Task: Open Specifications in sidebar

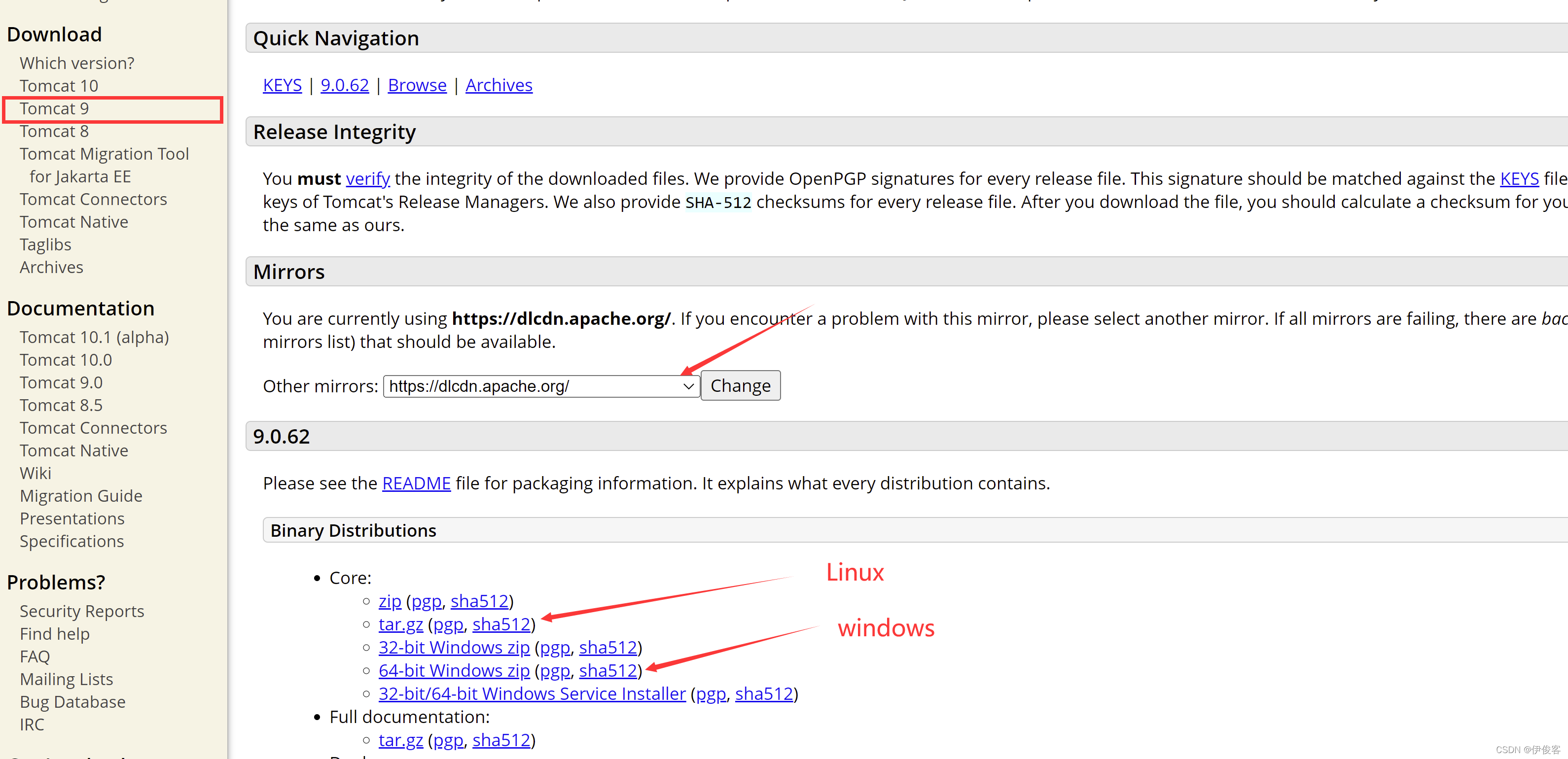Action: [72, 542]
